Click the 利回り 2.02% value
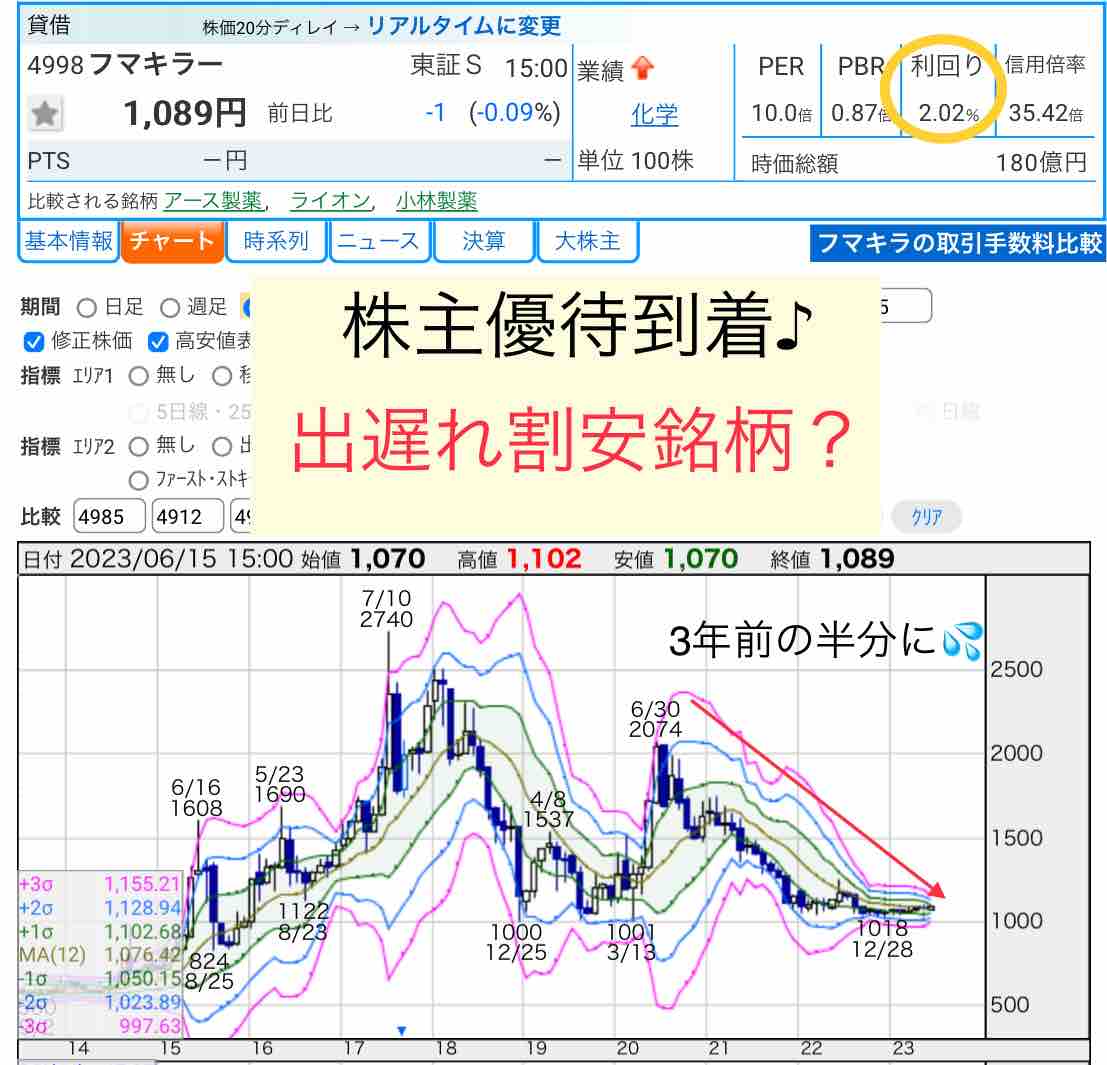The width and height of the screenshot is (1107, 1065). [x=948, y=114]
